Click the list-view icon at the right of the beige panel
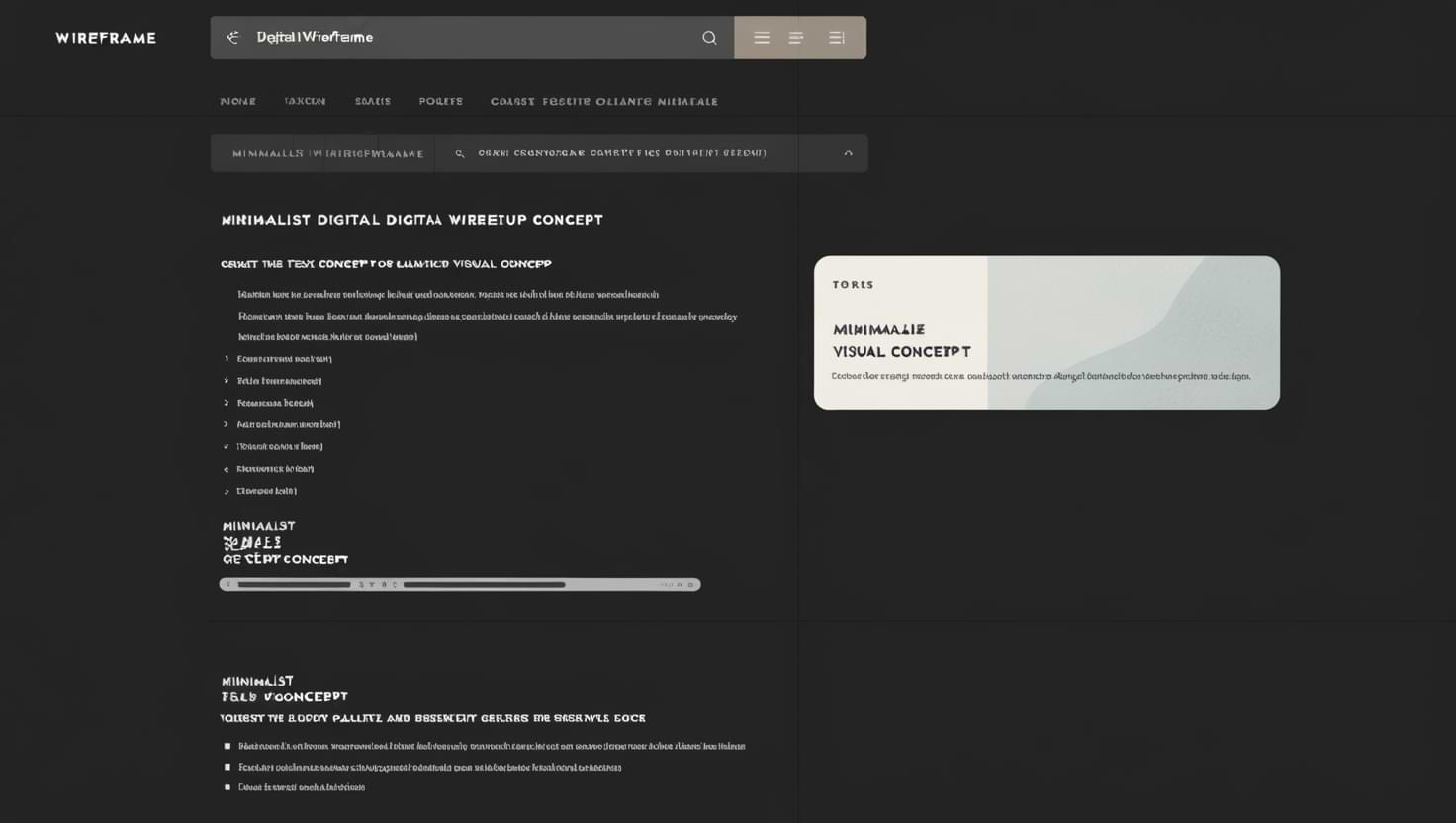1456x823 pixels. tap(837, 38)
